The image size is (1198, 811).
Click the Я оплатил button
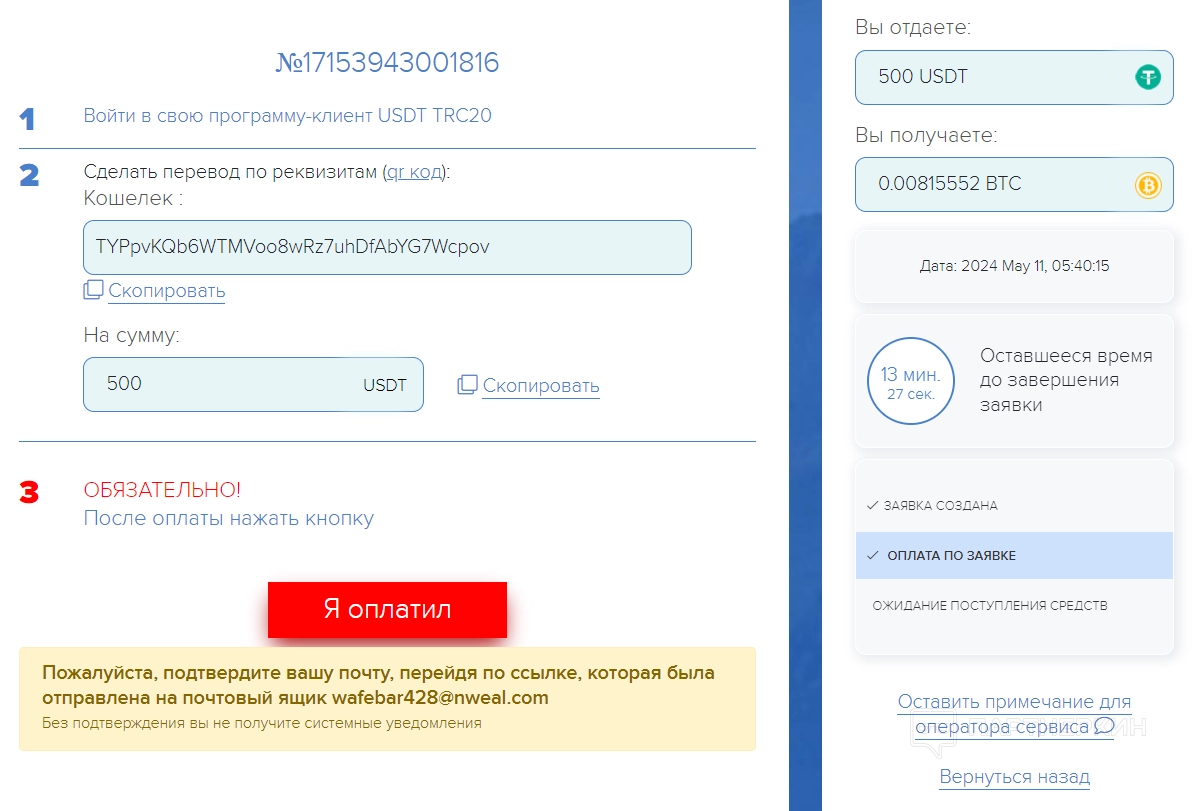[x=387, y=609]
